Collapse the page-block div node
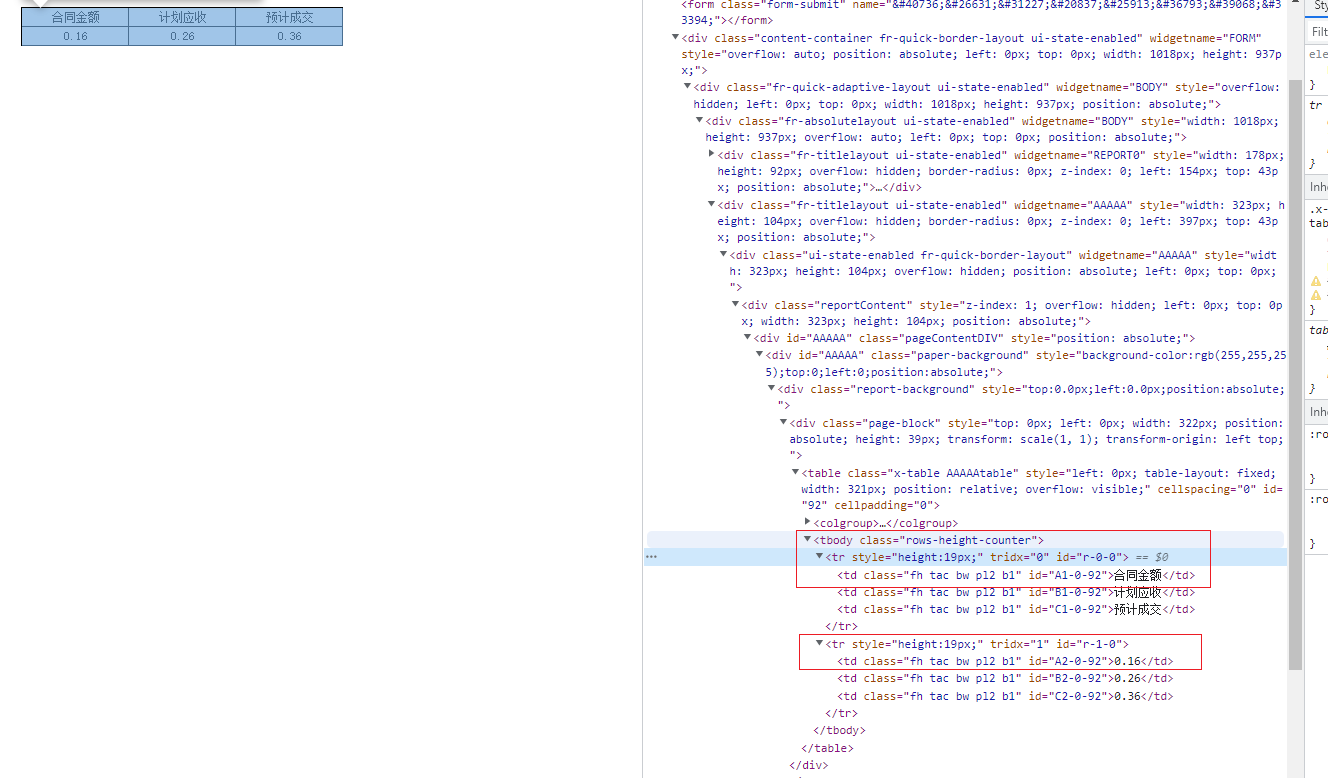This screenshot has width=1328, height=778. click(783, 423)
